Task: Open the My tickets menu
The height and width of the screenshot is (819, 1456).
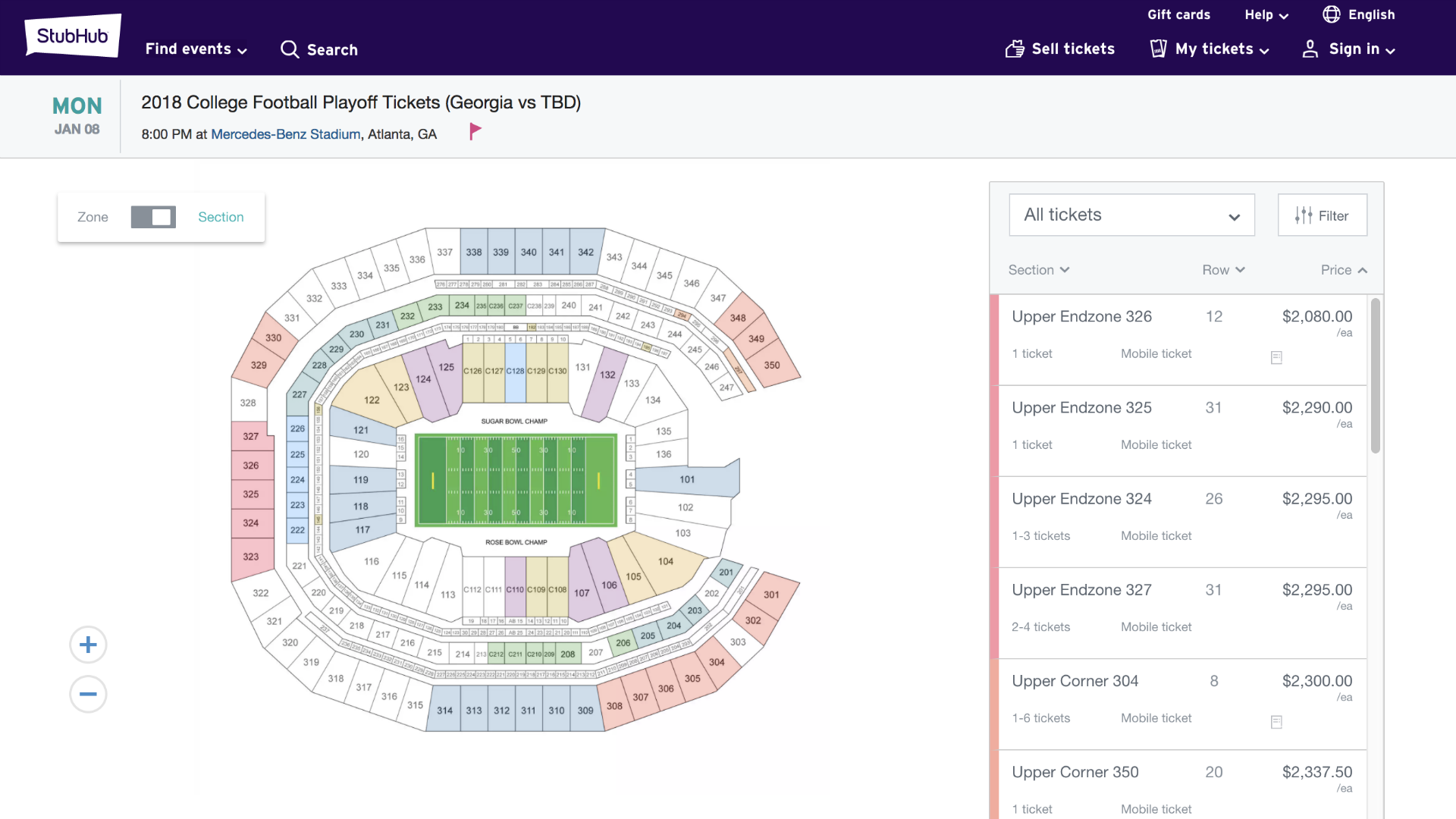Action: (1210, 49)
